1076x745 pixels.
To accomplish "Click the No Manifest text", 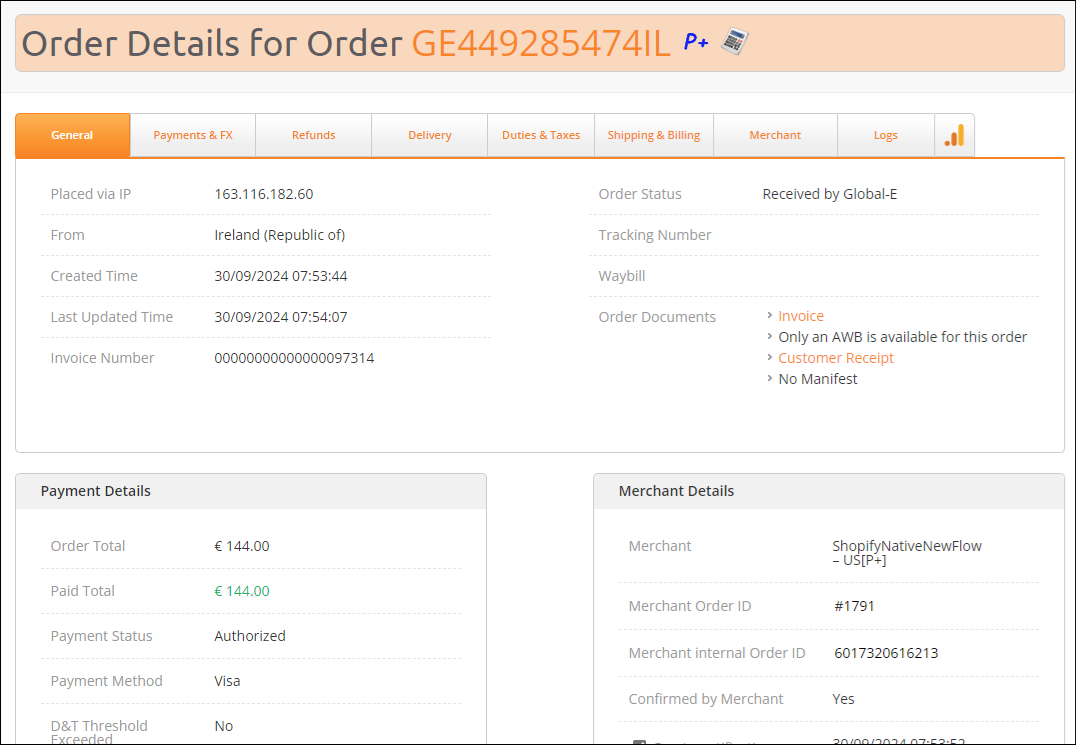I will tap(817, 379).
